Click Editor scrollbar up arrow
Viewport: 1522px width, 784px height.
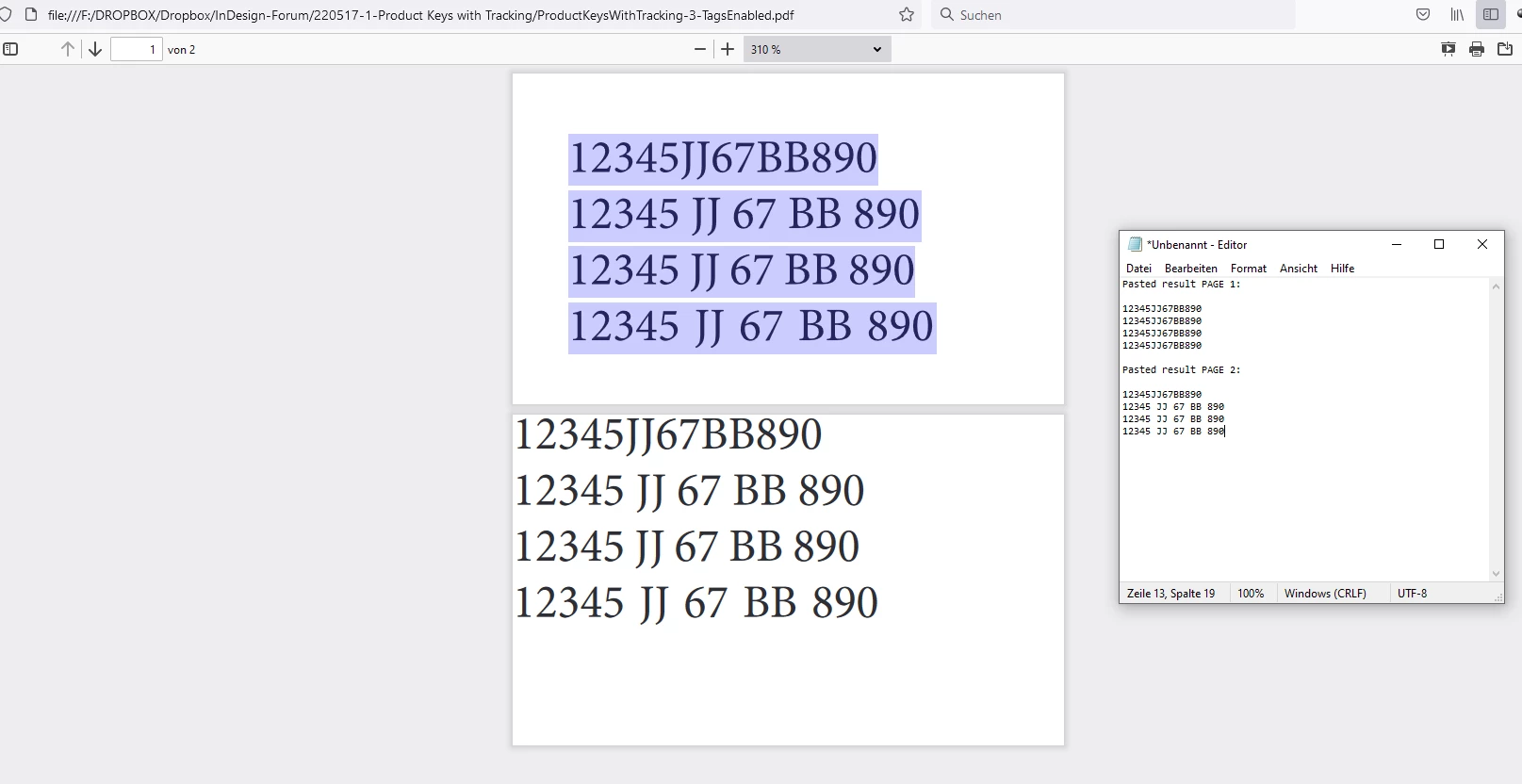(1496, 286)
